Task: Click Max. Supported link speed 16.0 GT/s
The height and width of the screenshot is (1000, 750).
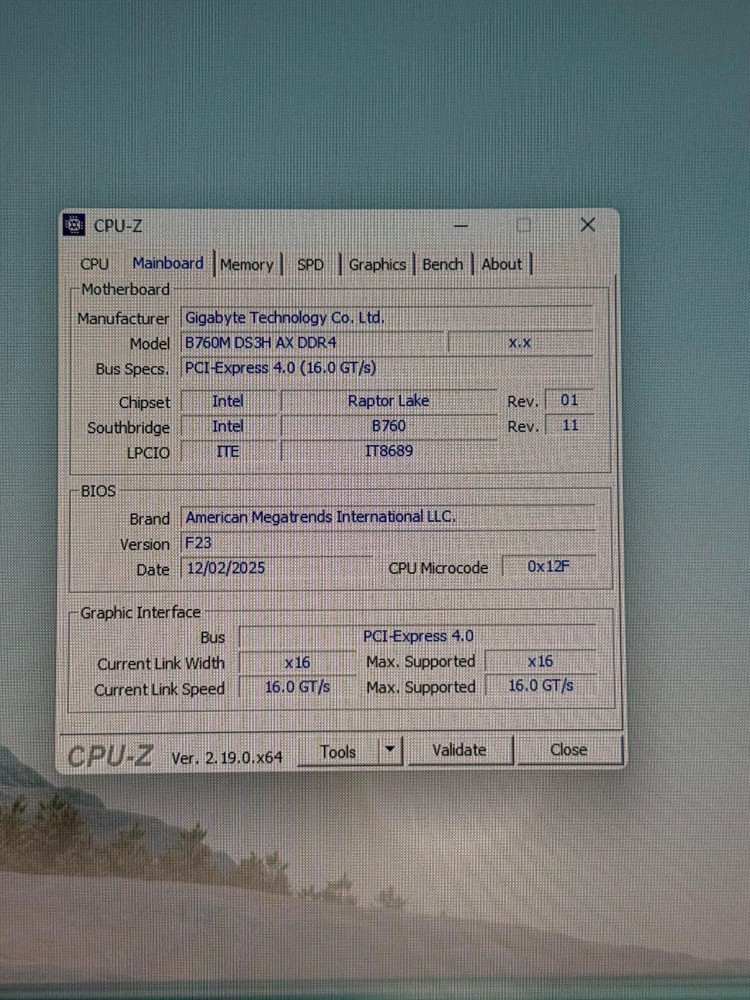Action: pyautogui.click(x=541, y=686)
